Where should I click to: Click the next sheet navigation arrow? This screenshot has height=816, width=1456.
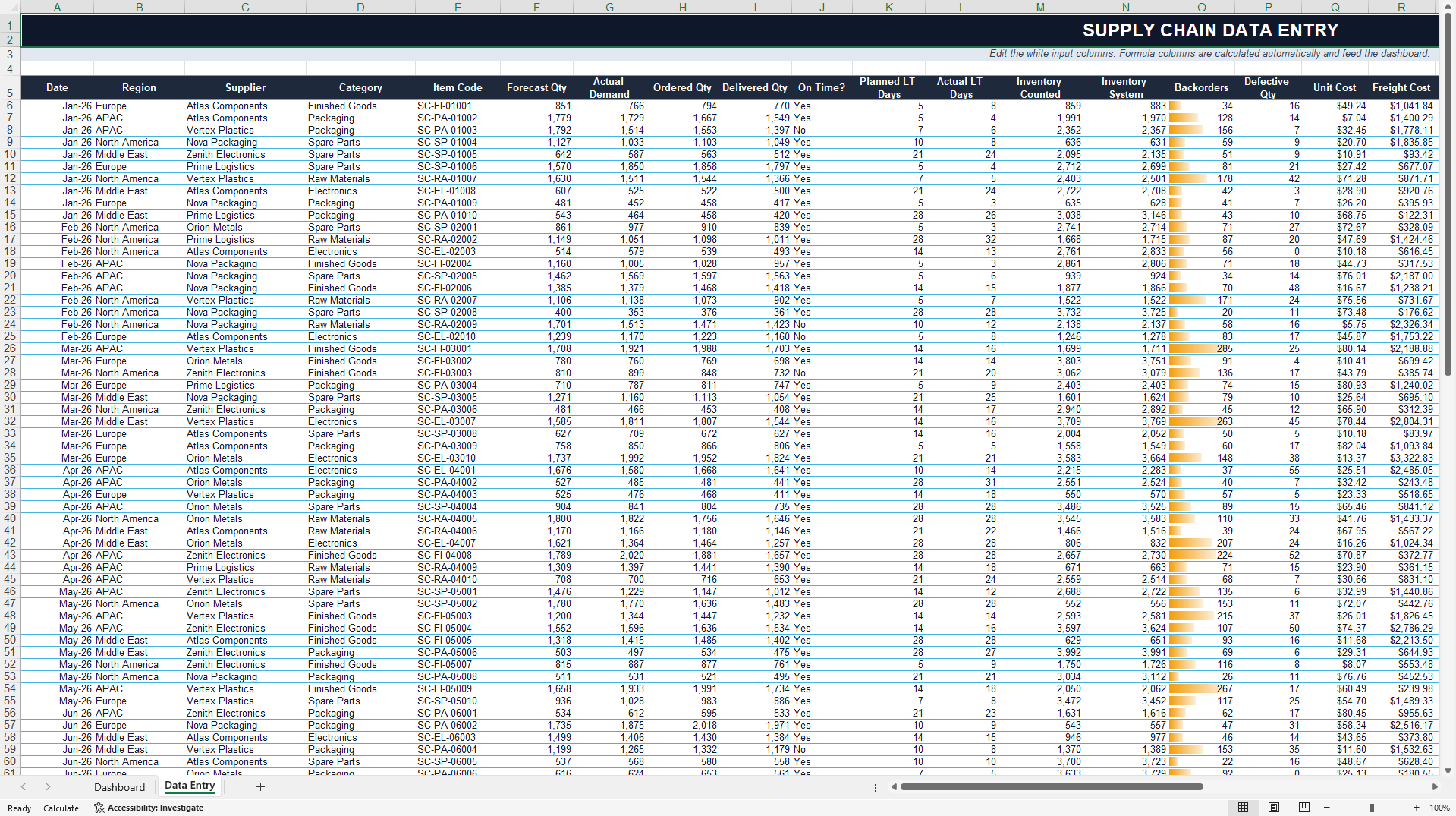click(x=48, y=787)
